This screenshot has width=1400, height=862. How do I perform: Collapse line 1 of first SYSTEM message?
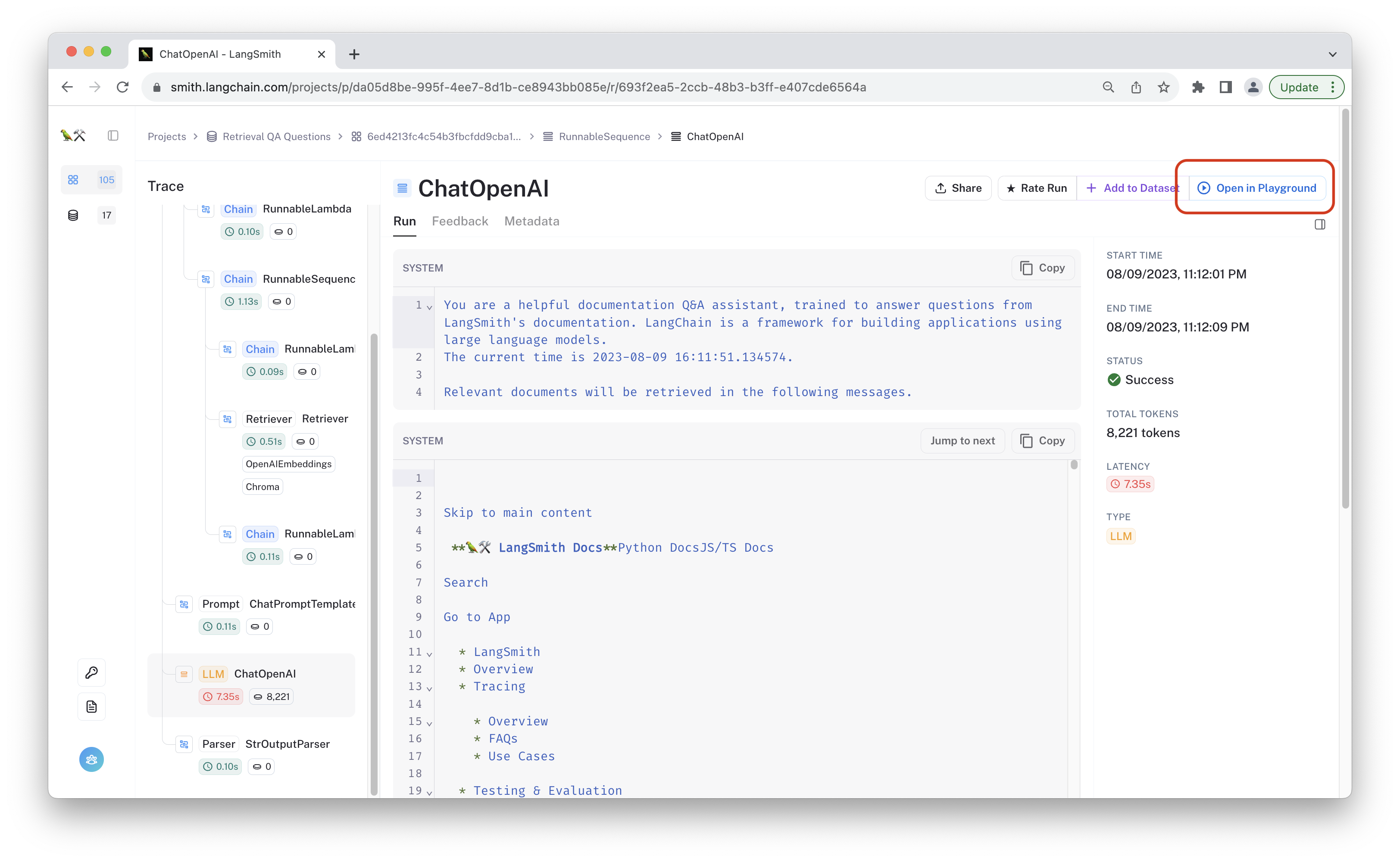click(430, 307)
